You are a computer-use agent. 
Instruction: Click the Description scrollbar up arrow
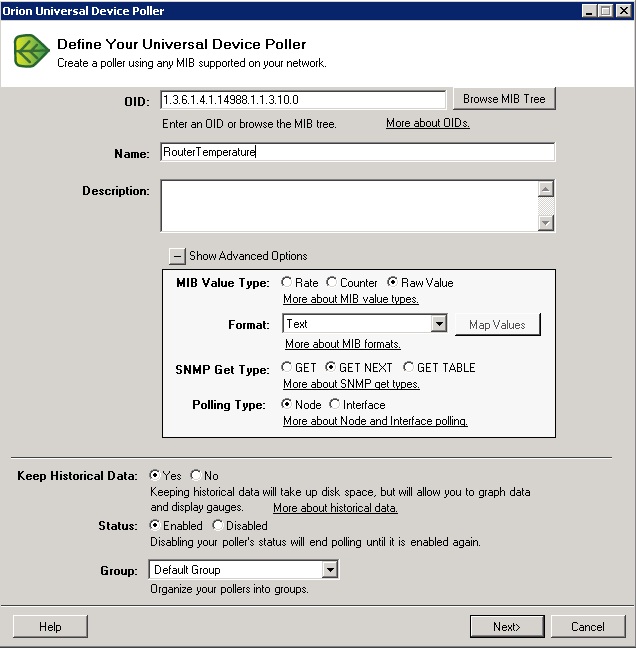tap(546, 189)
